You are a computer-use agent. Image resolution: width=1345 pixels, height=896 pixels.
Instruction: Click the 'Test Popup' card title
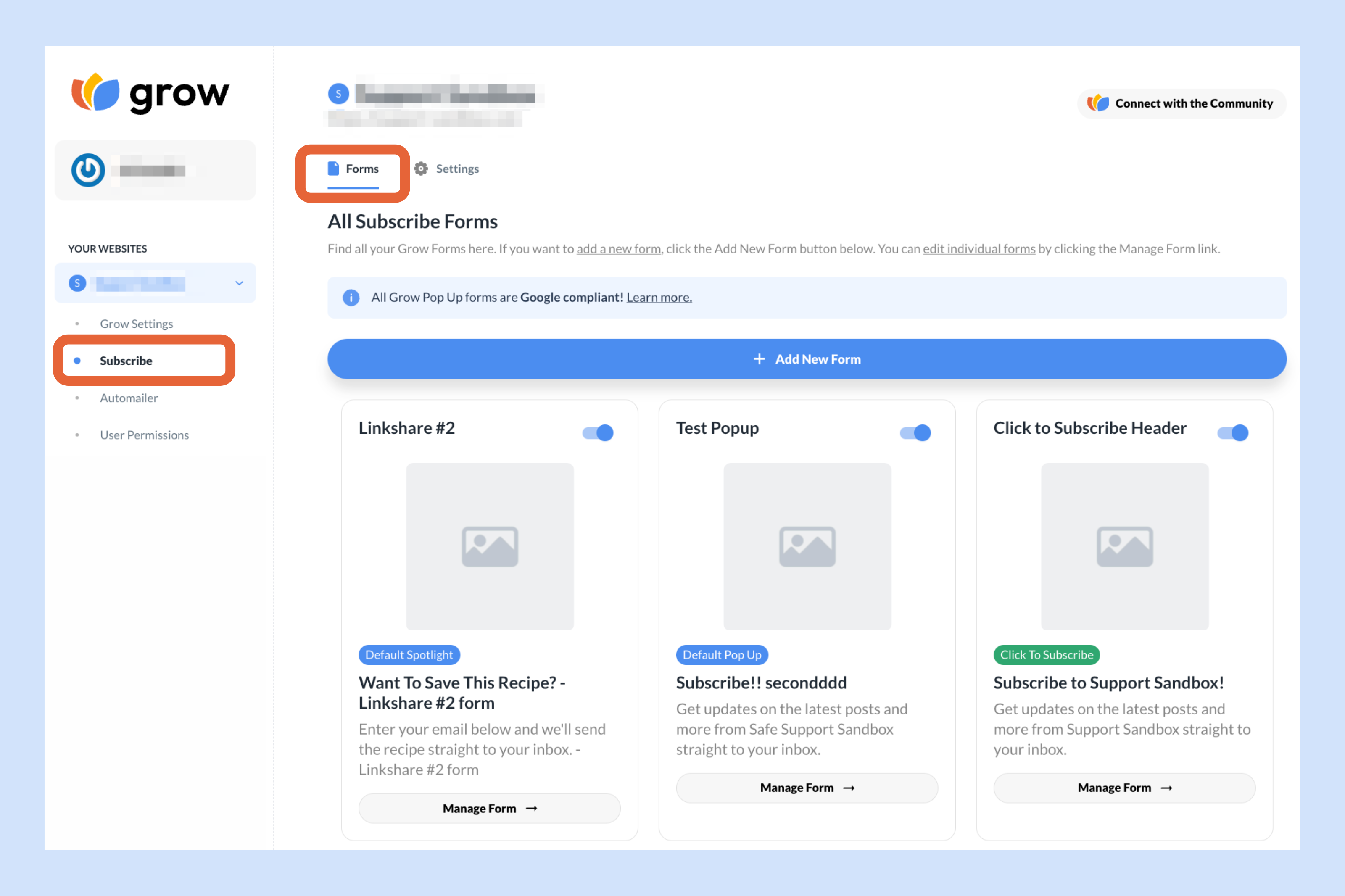(x=717, y=428)
